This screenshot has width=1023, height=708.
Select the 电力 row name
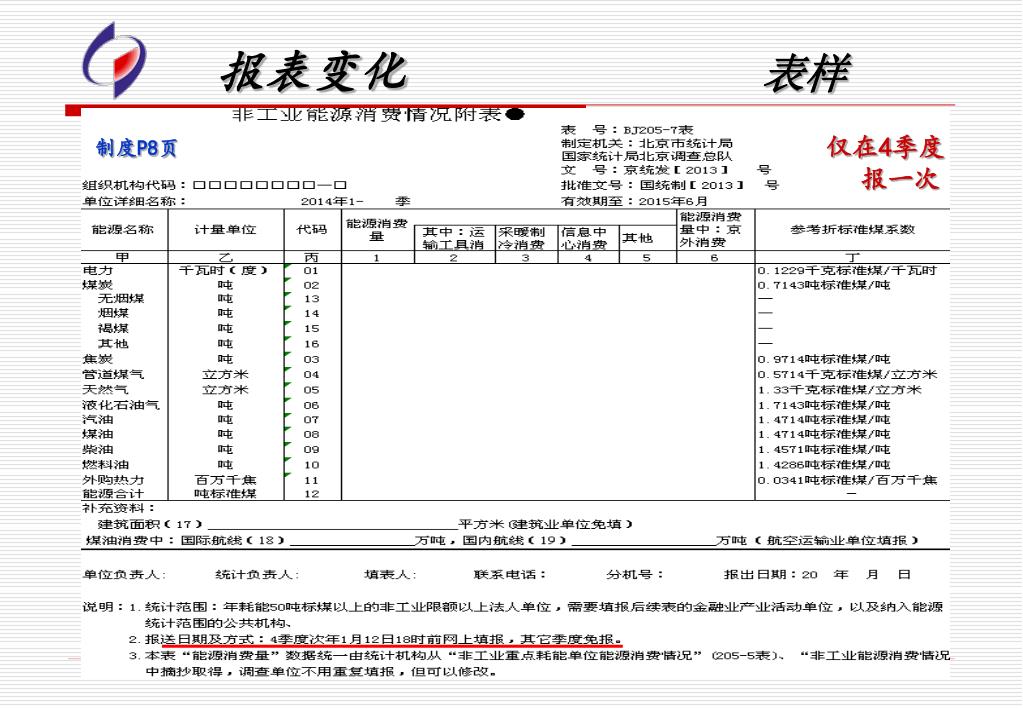pos(98,270)
